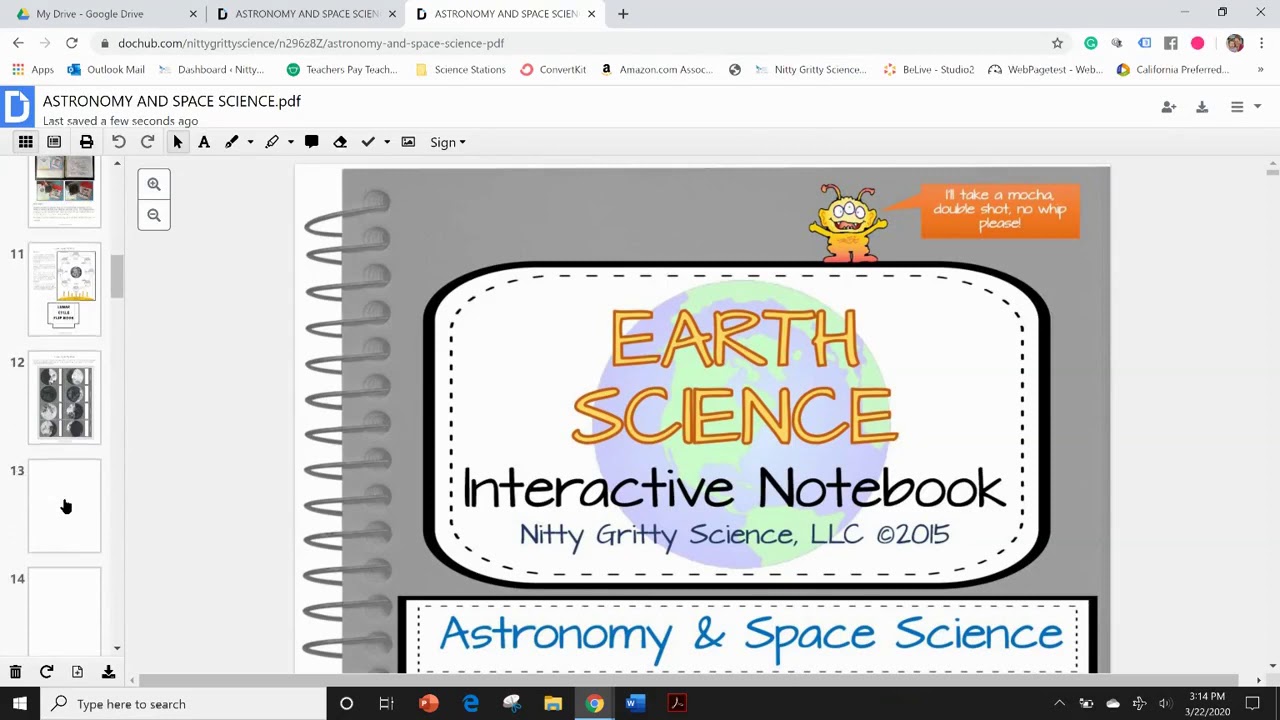Click the DocHub logo
The image size is (1280, 720).
click(17, 107)
